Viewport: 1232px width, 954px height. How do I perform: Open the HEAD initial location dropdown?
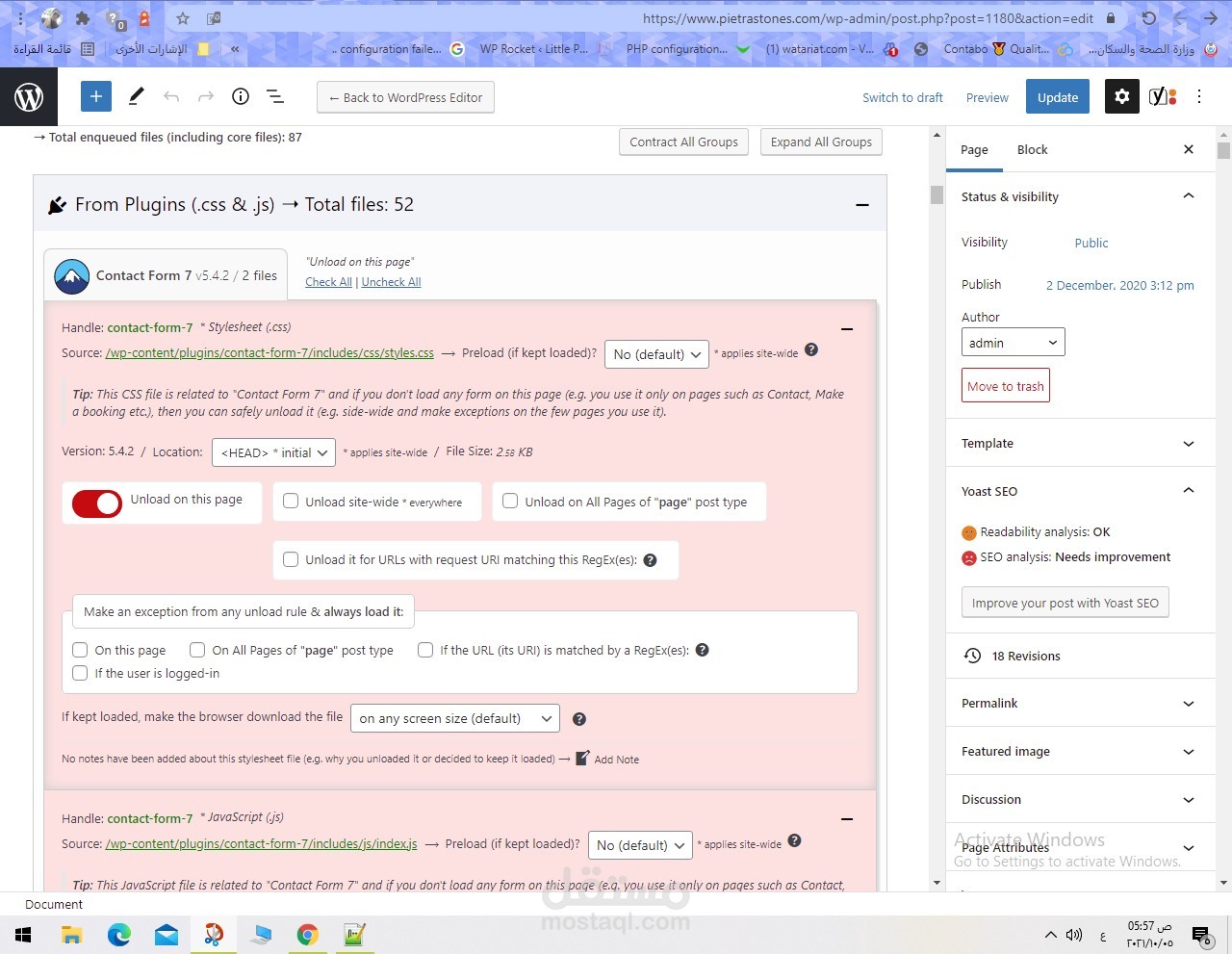pos(273,452)
